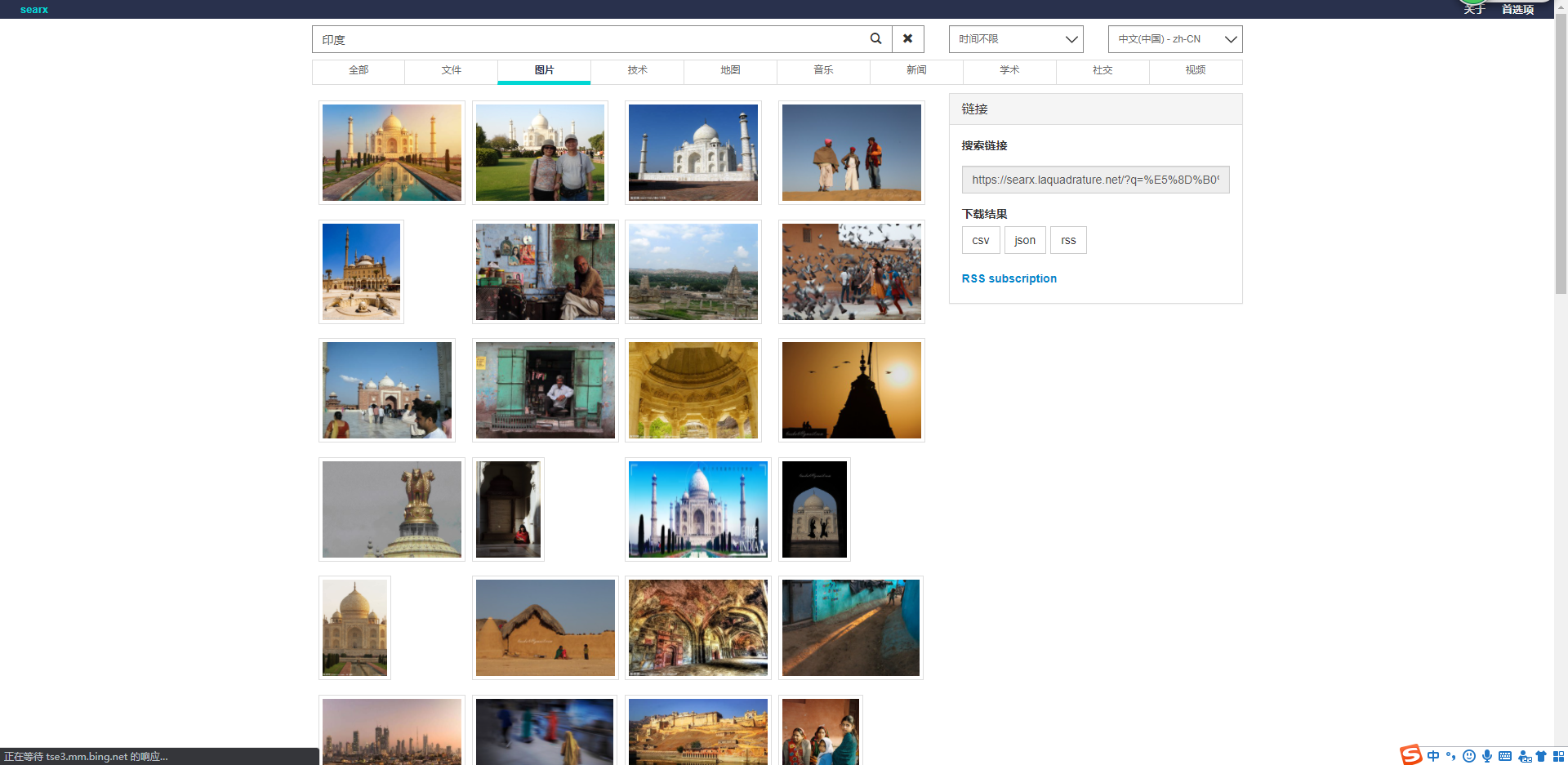Open the mud hut with thatched roof image

click(x=546, y=628)
